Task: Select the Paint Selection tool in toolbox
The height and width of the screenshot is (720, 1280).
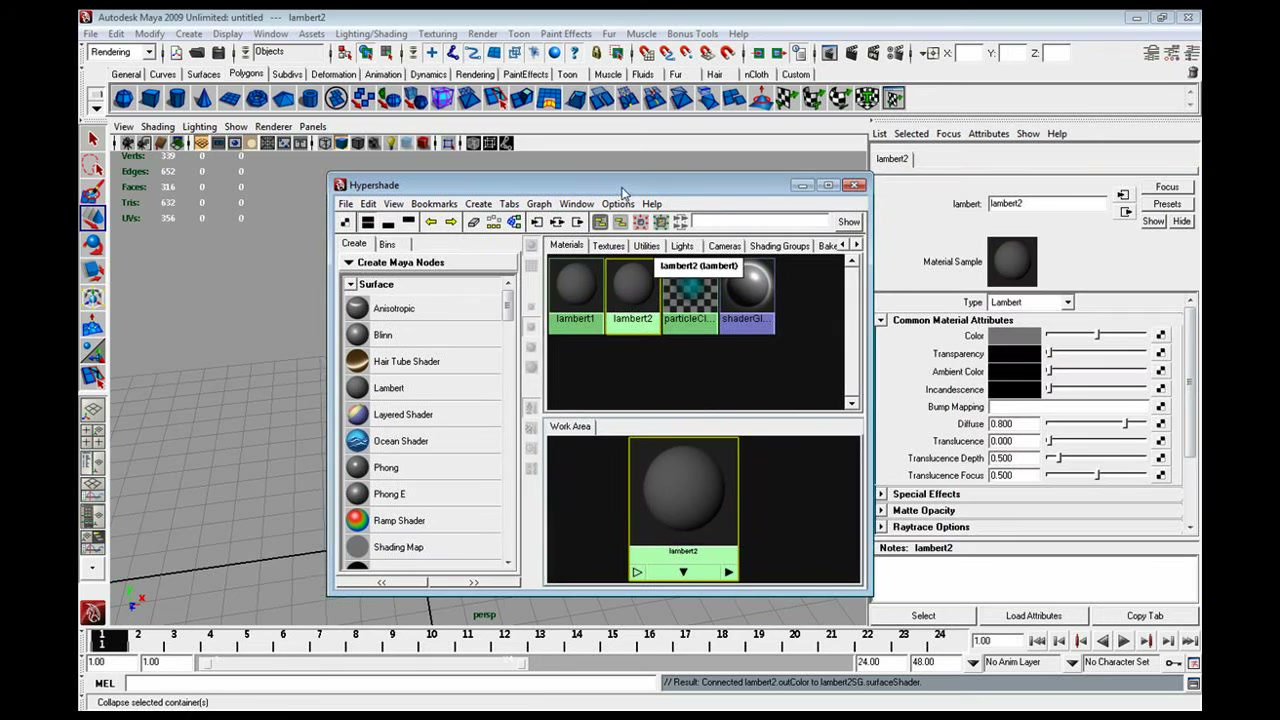Action: coord(93,191)
